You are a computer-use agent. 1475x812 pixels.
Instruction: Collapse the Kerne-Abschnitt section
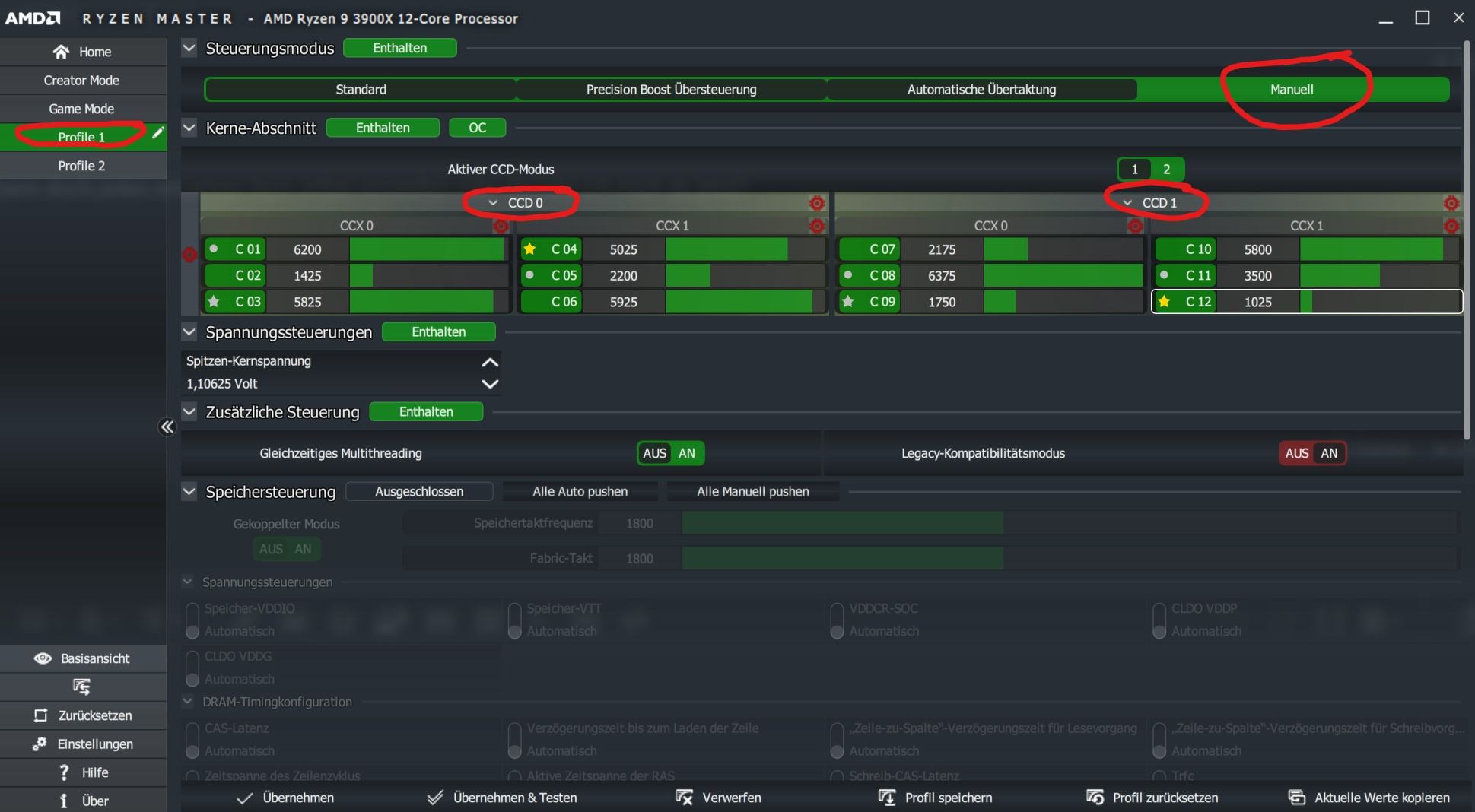click(x=189, y=128)
